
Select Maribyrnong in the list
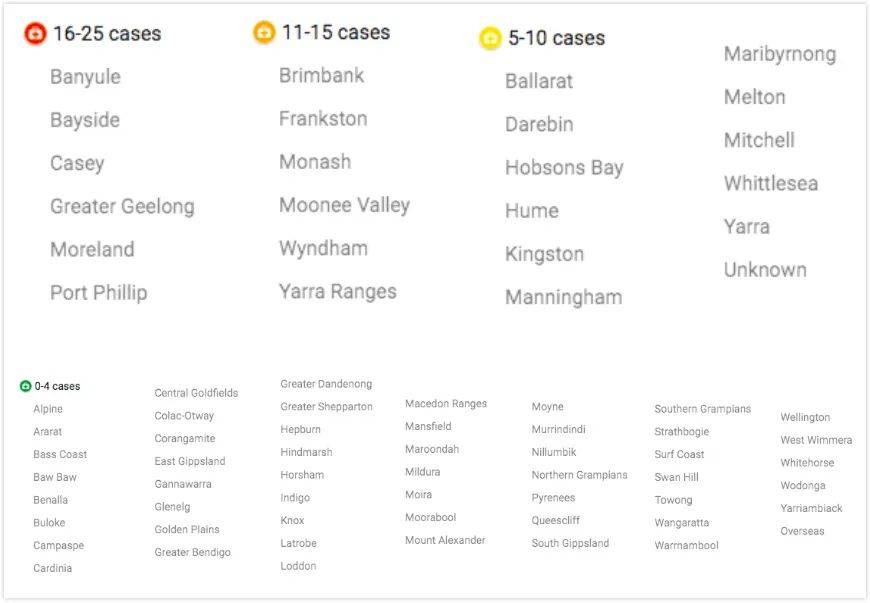pyautogui.click(x=780, y=54)
